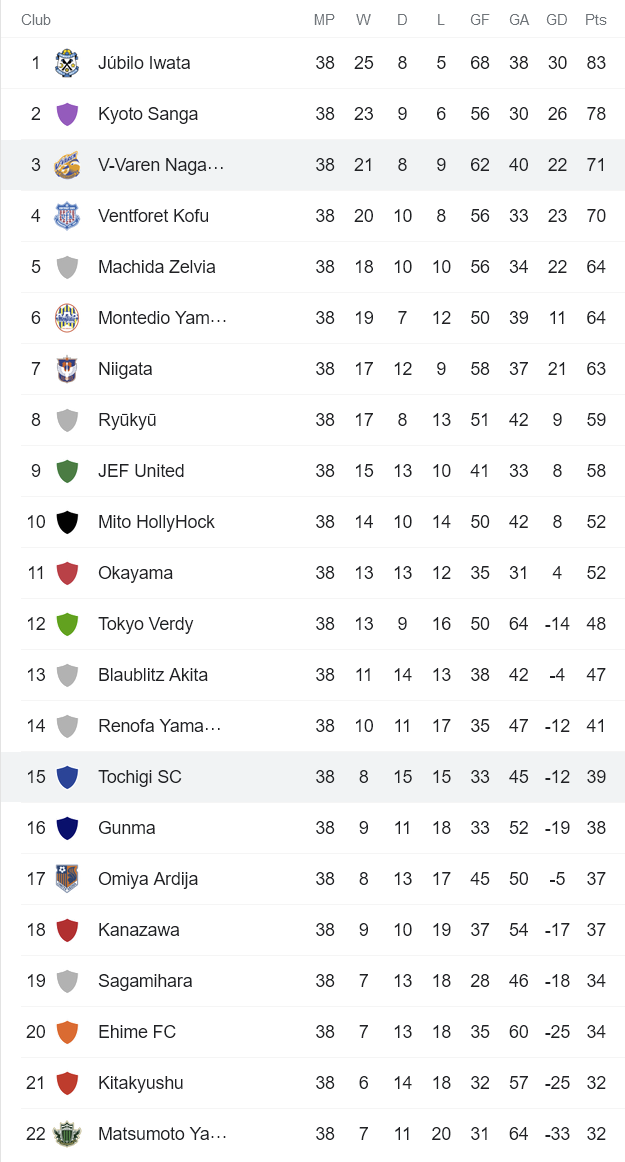
Task: Click the orange Ehime FC shield
Action: 67,1032
